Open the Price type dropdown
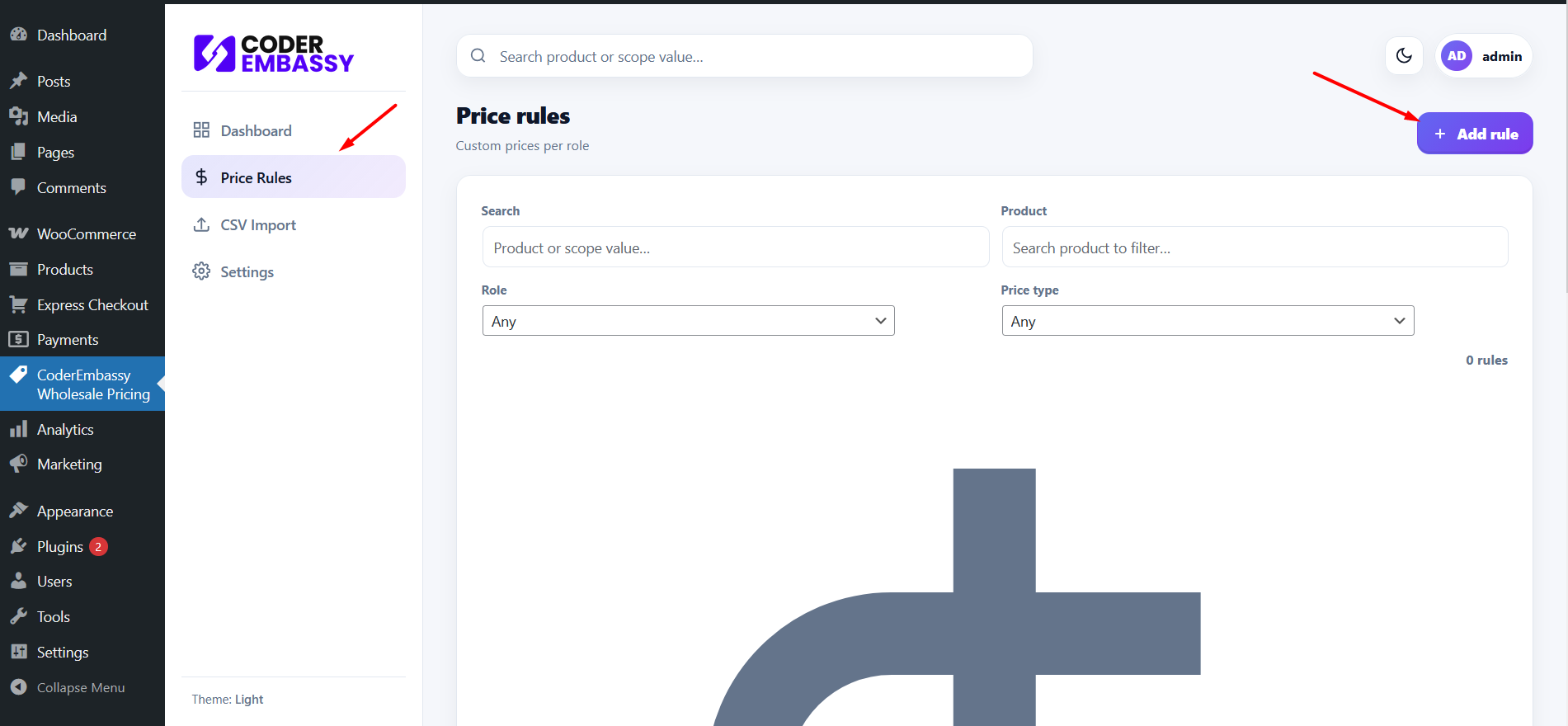 [x=1208, y=321]
